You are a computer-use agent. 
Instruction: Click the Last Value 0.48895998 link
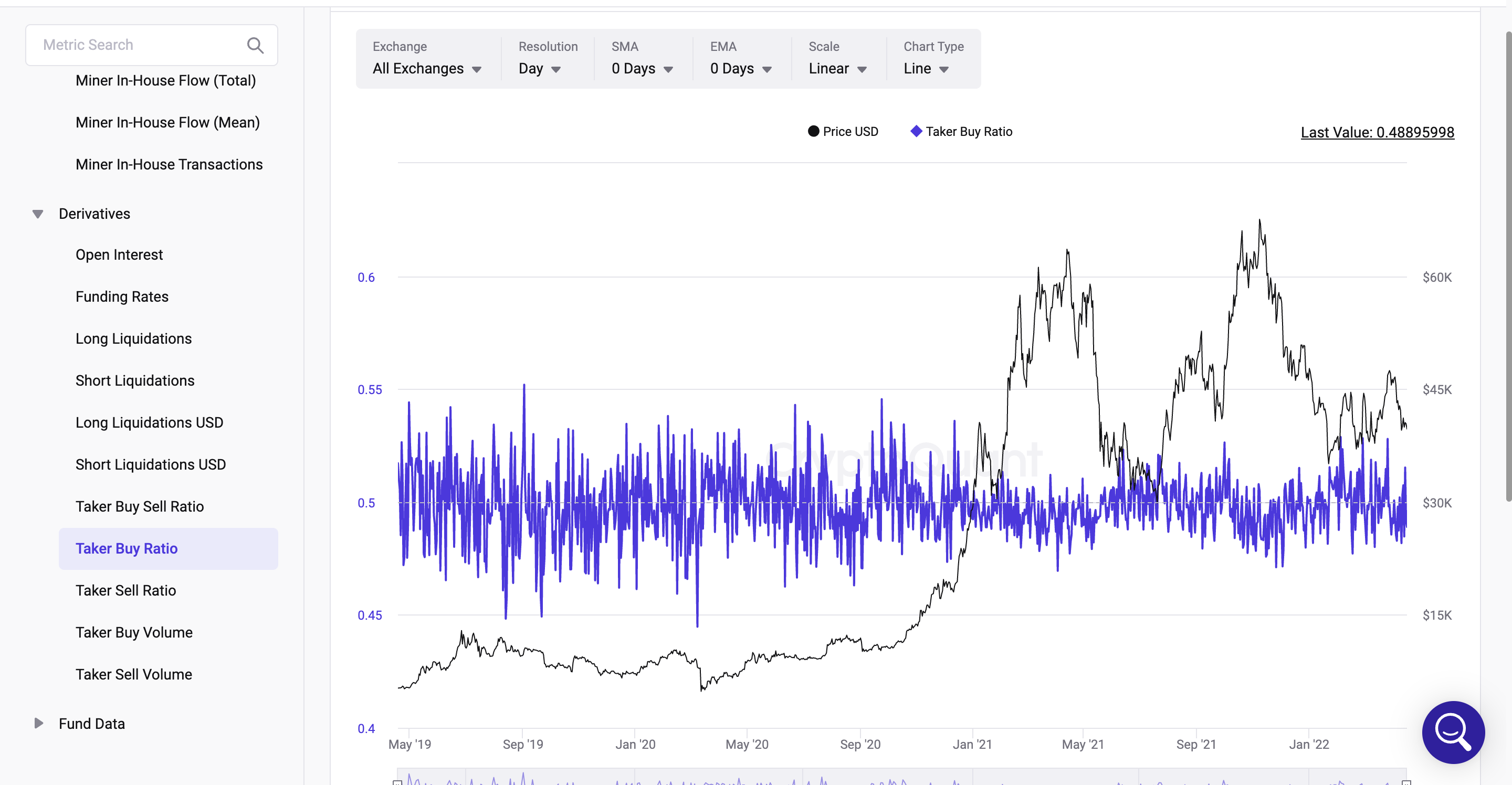(x=1377, y=133)
